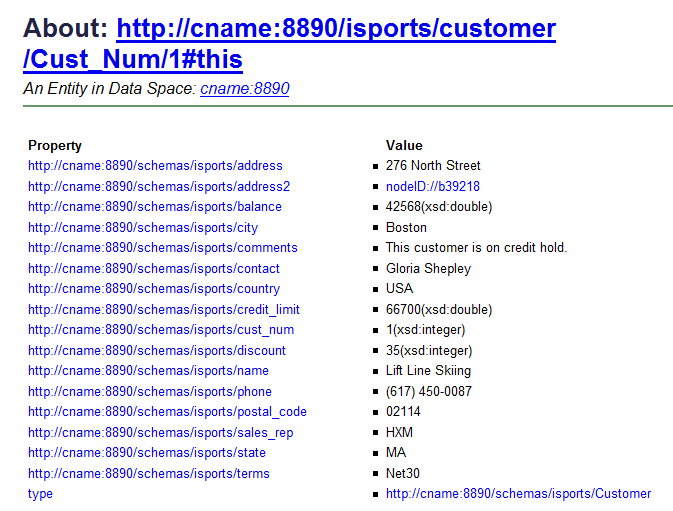The image size is (673, 511).
Task: Open the isports/address2 property link
Action: coord(158,186)
